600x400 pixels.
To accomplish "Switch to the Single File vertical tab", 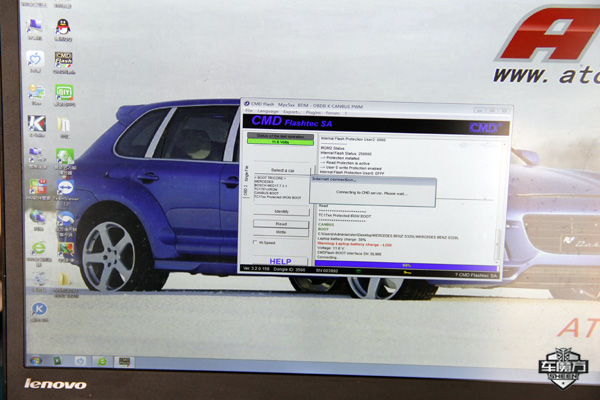I will click(x=247, y=173).
